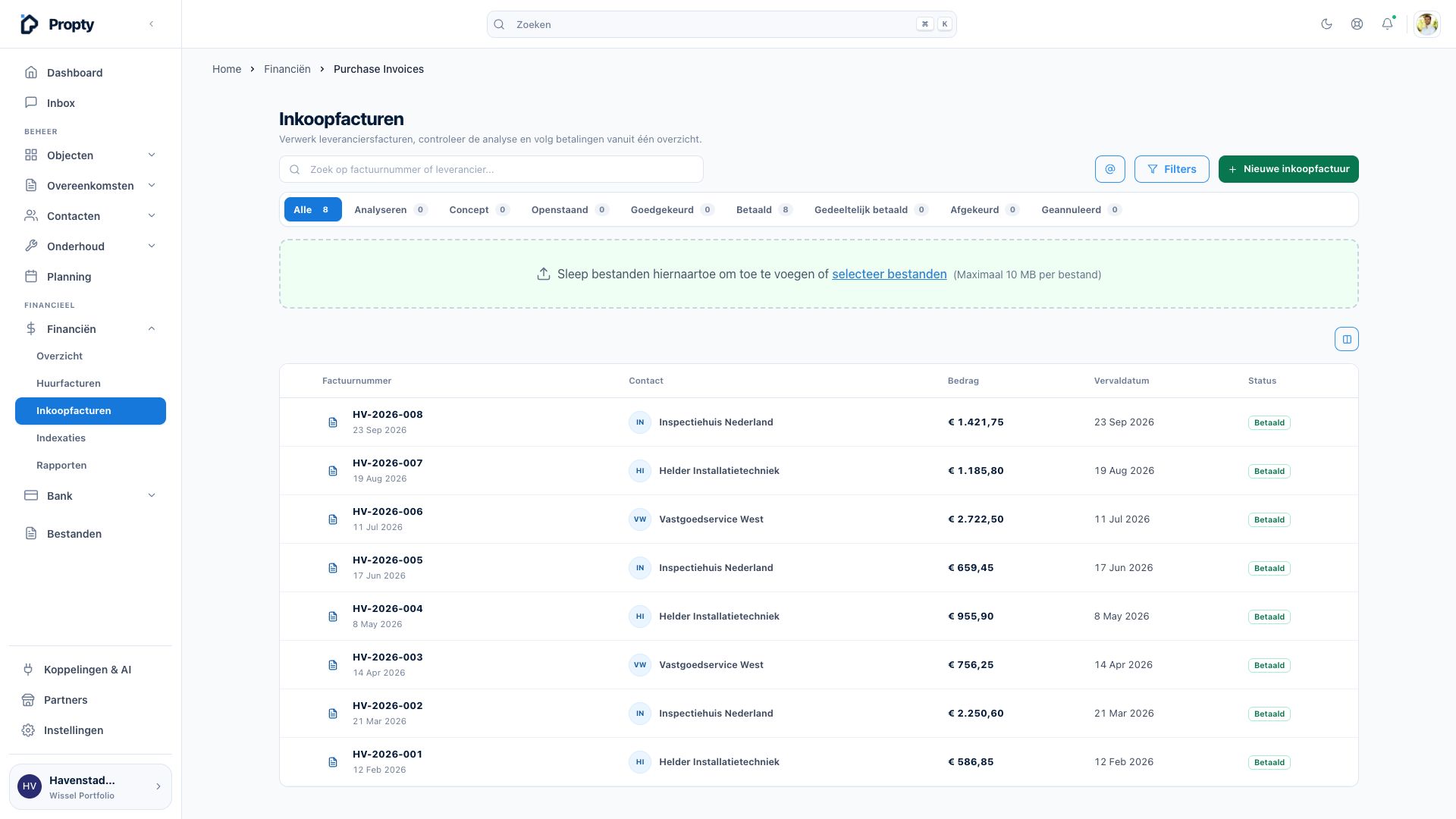Click the global Zoeken search box
Viewport: 1456px width, 819px height.
721,24
